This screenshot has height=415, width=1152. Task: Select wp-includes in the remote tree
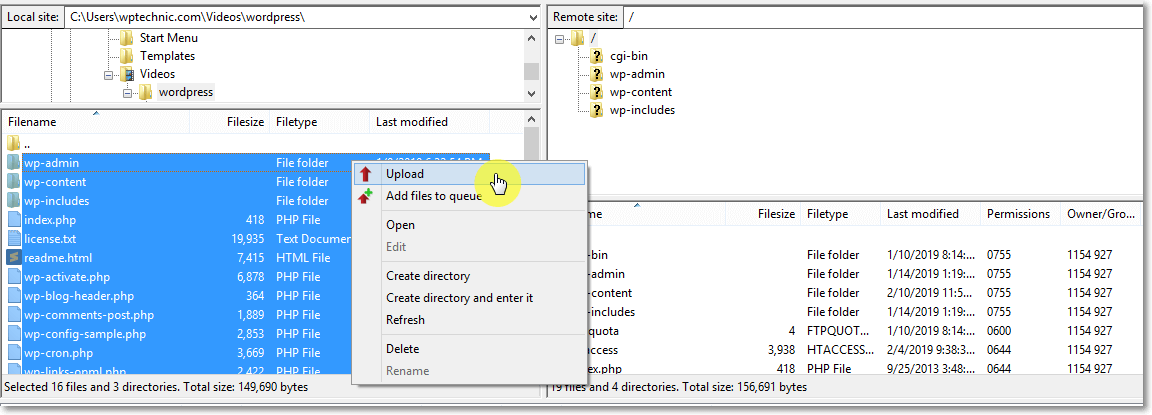(642, 110)
